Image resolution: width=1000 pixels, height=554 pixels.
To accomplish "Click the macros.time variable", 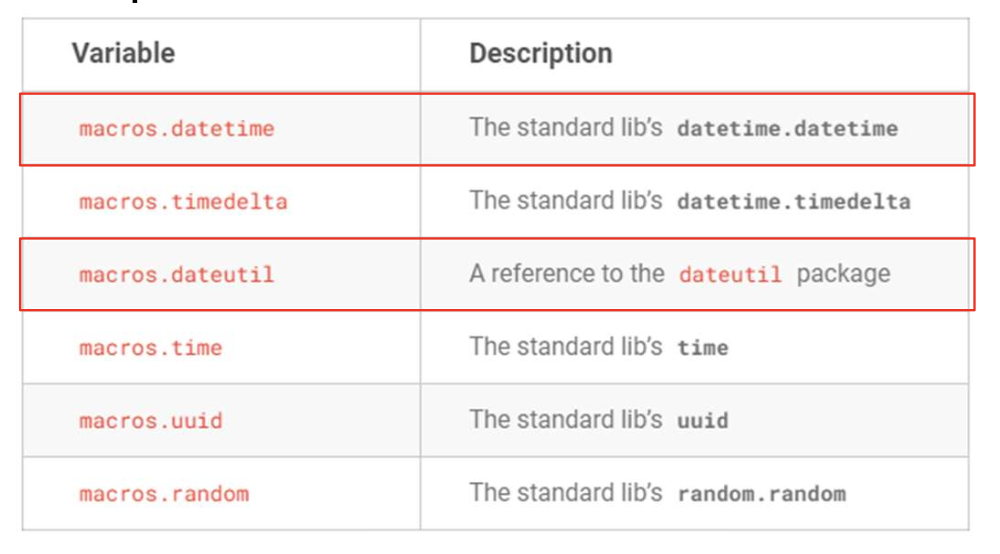I will point(150,348).
